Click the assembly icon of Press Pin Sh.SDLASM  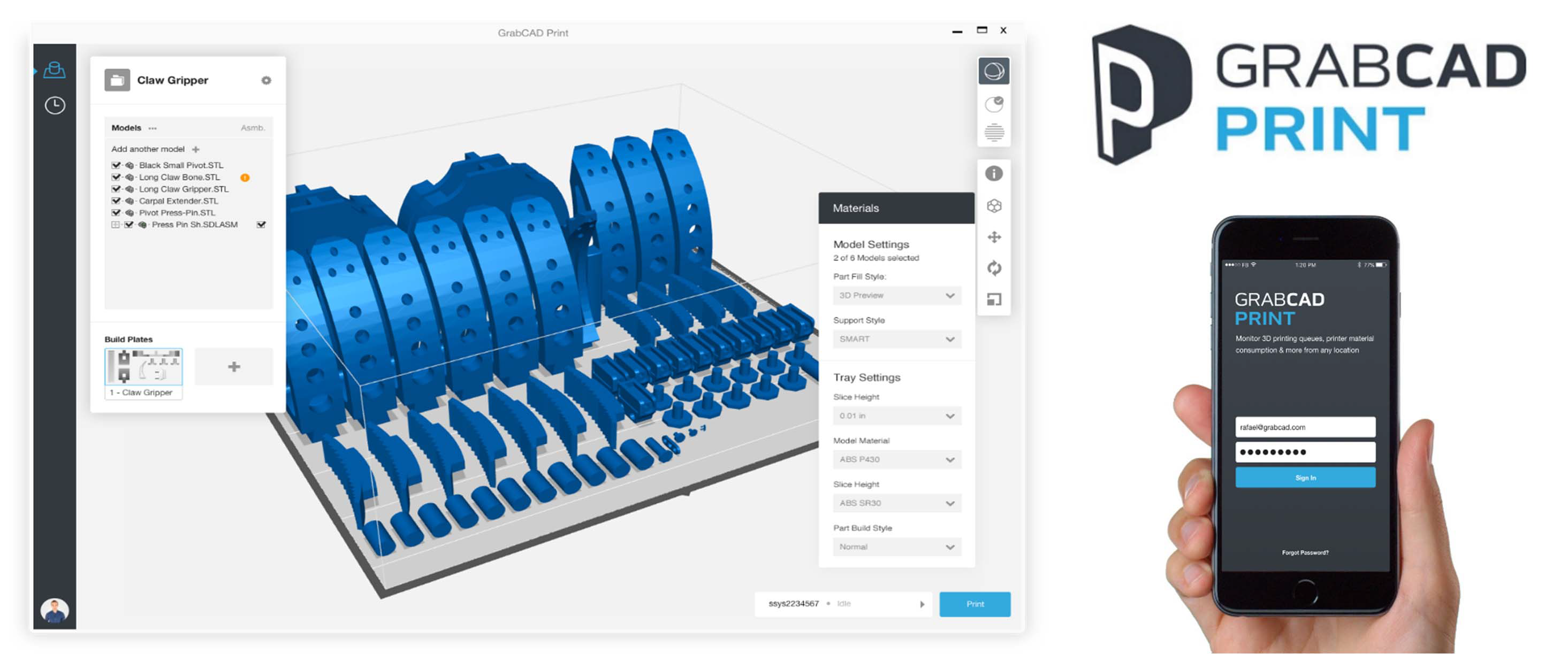(142, 225)
